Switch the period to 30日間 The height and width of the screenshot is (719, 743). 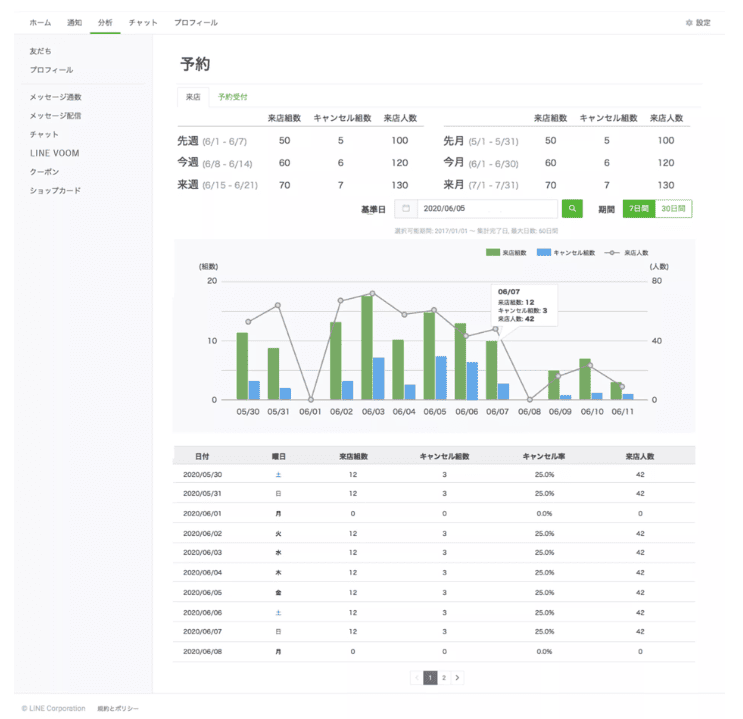[x=674, y=209]
